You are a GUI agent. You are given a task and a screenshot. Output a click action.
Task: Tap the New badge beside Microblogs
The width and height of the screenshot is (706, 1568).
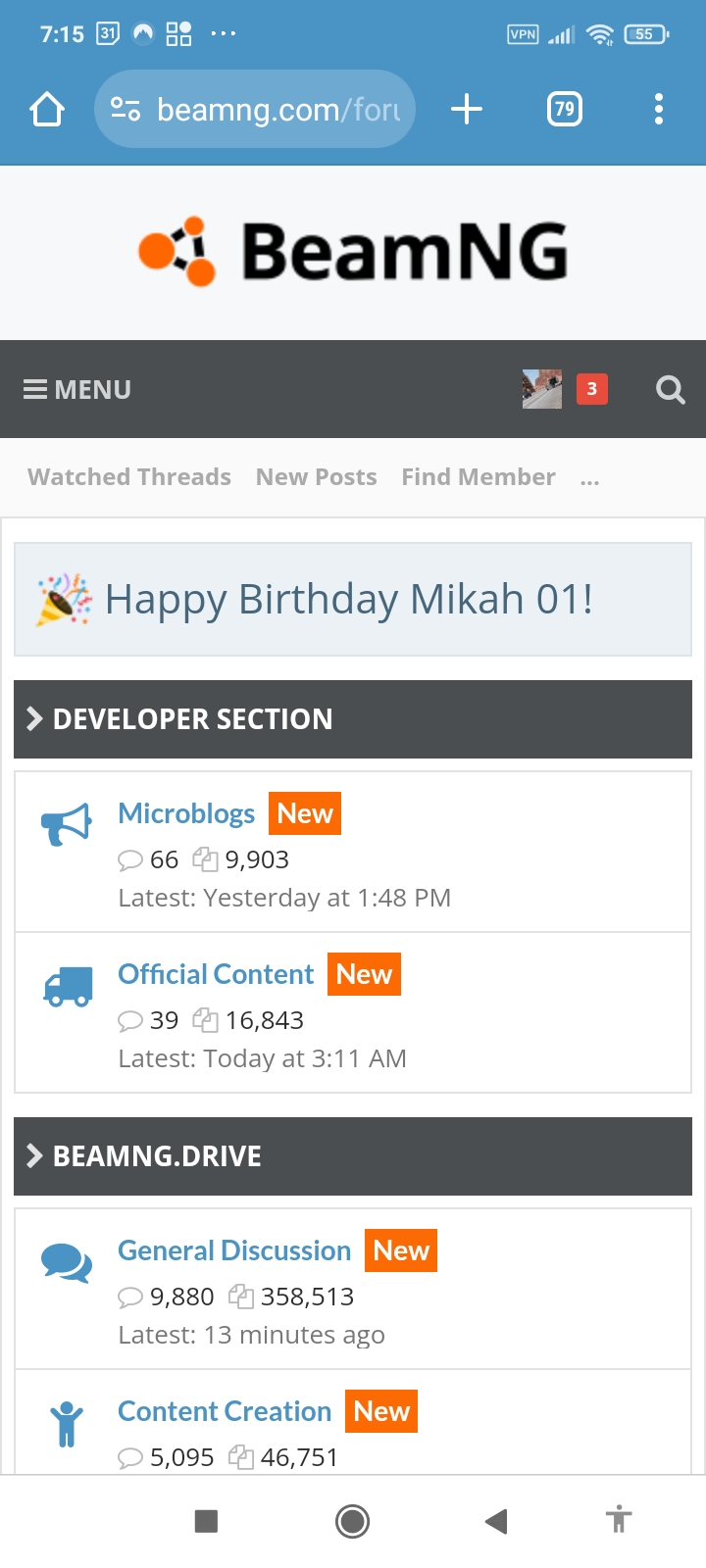click(305, 813)
